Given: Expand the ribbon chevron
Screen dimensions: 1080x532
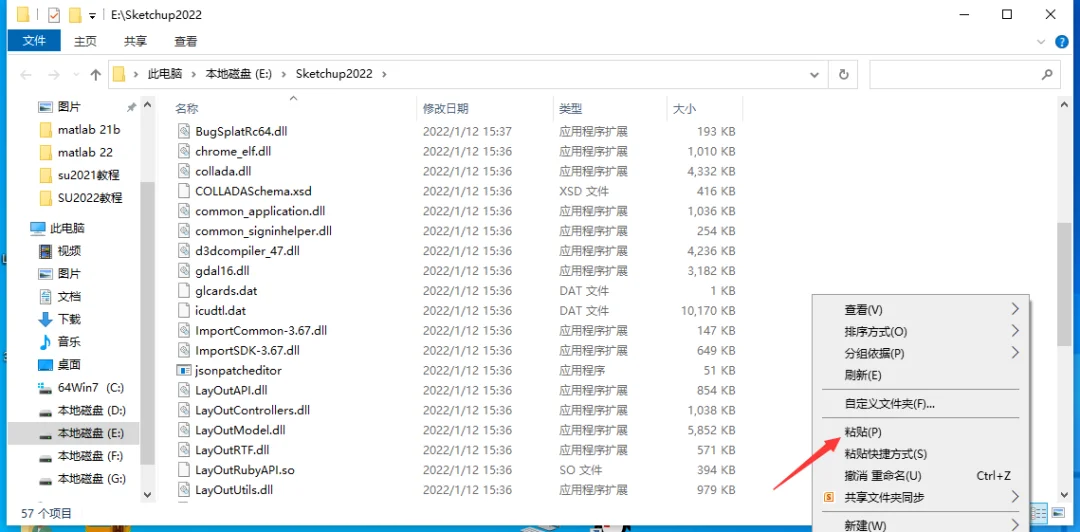Looking at the screenshot, I should (1041, 42).
